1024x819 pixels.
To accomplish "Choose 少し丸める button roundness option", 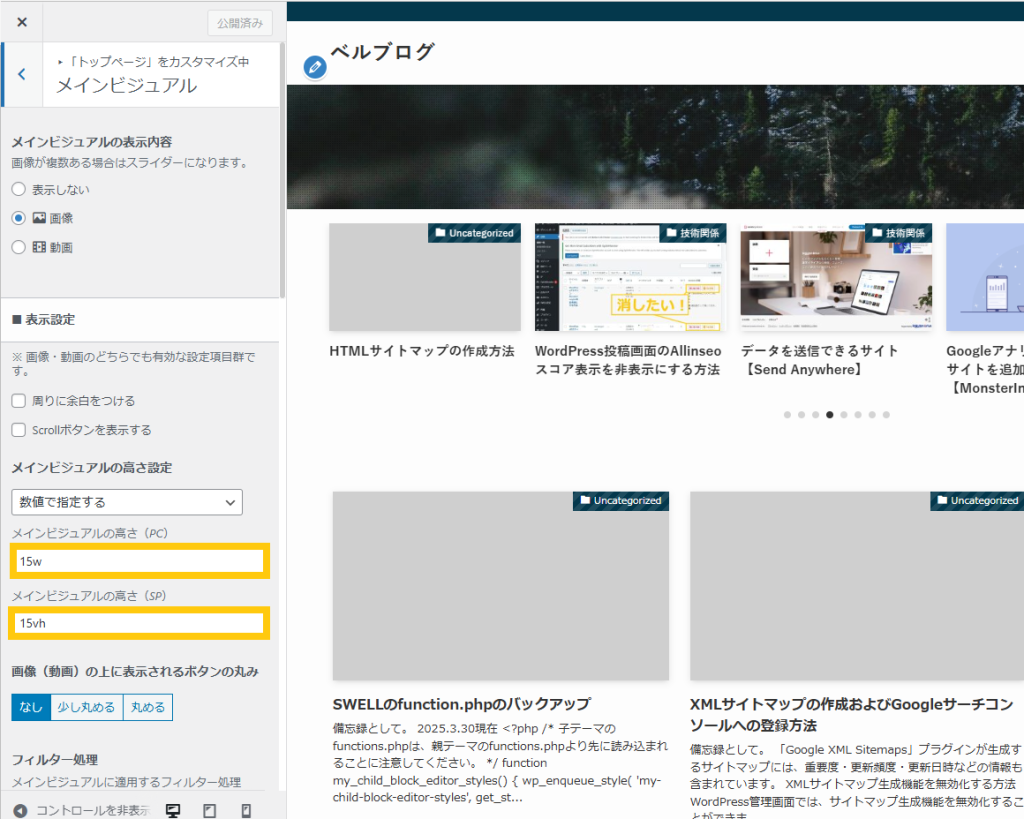I will [x=86, y=707].
